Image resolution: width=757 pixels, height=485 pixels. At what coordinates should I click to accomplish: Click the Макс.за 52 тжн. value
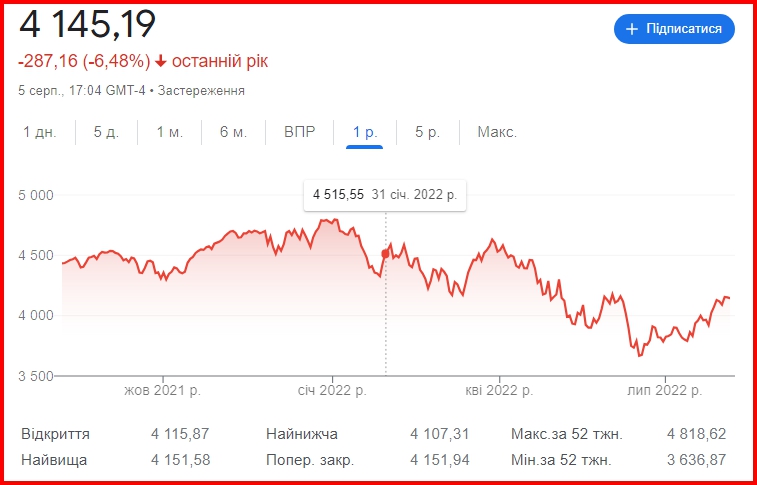(x=697, y=434)
